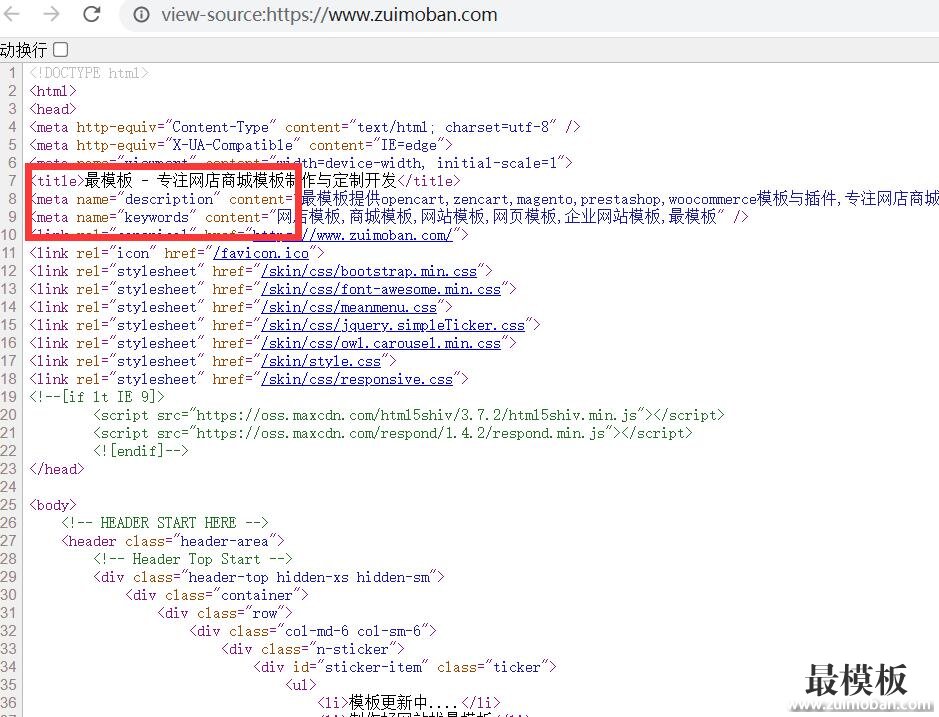Click the header class header-area line
The width and height of the screenshot is (939, 717).
click(x=172, y=541)
